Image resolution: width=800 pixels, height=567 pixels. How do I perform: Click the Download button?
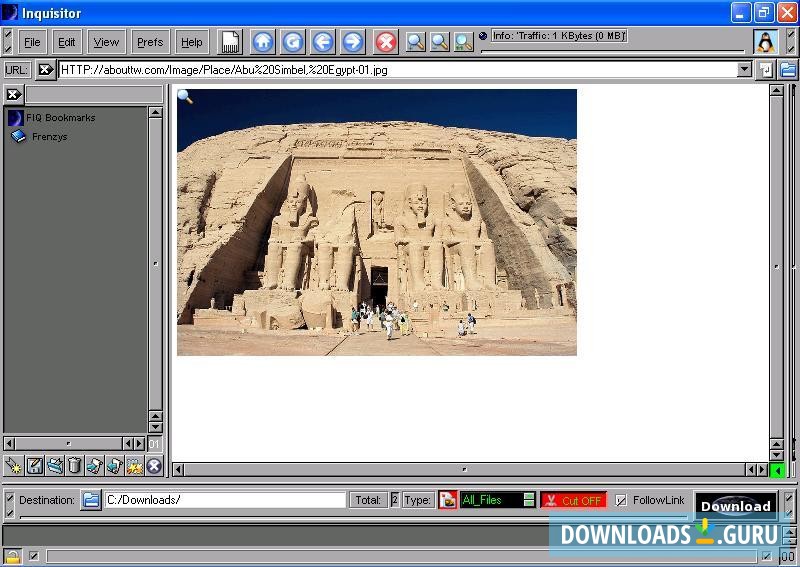(736, 506)
